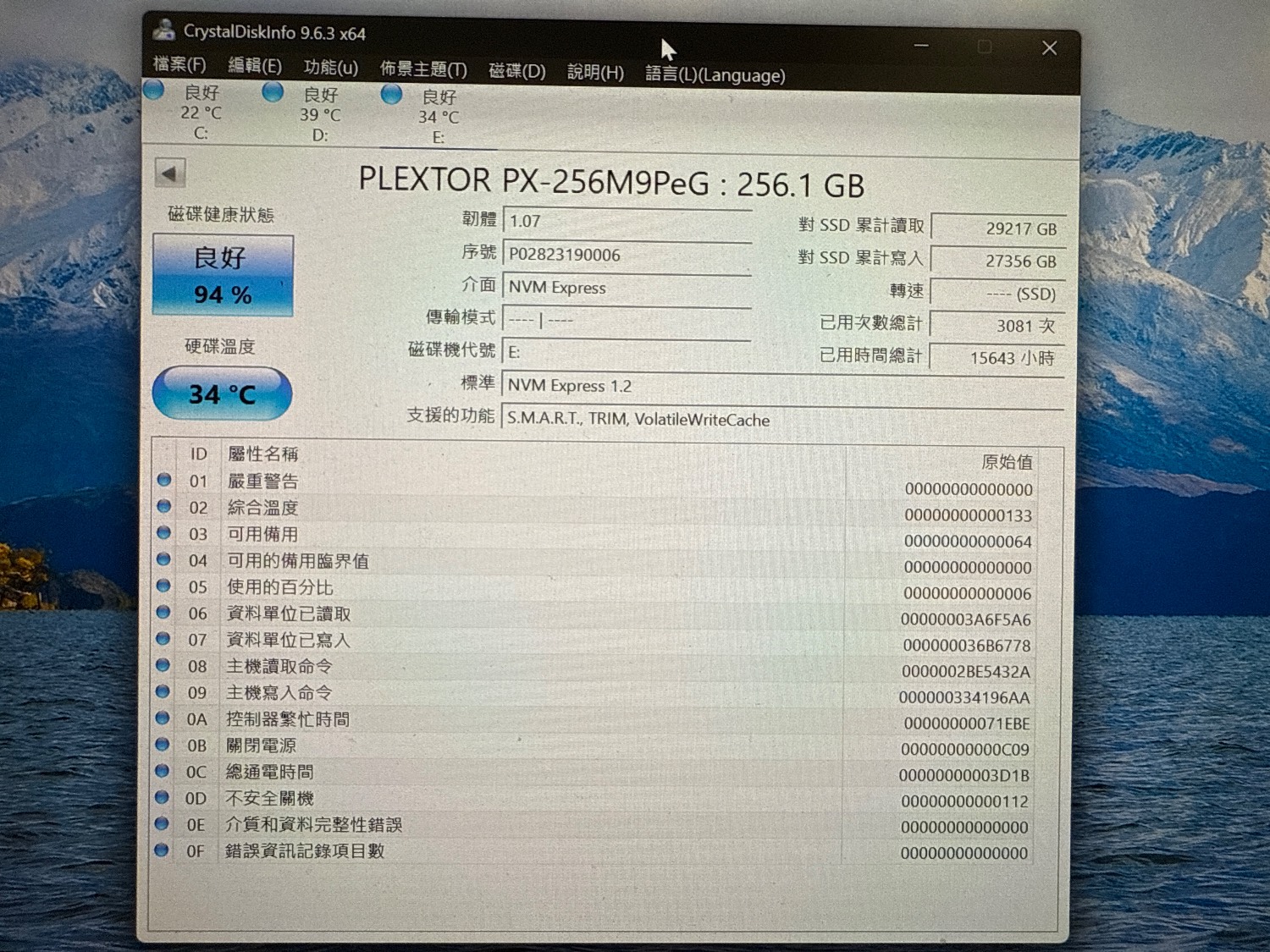Select raw value 00000000000C09

[x=965, y=750]
